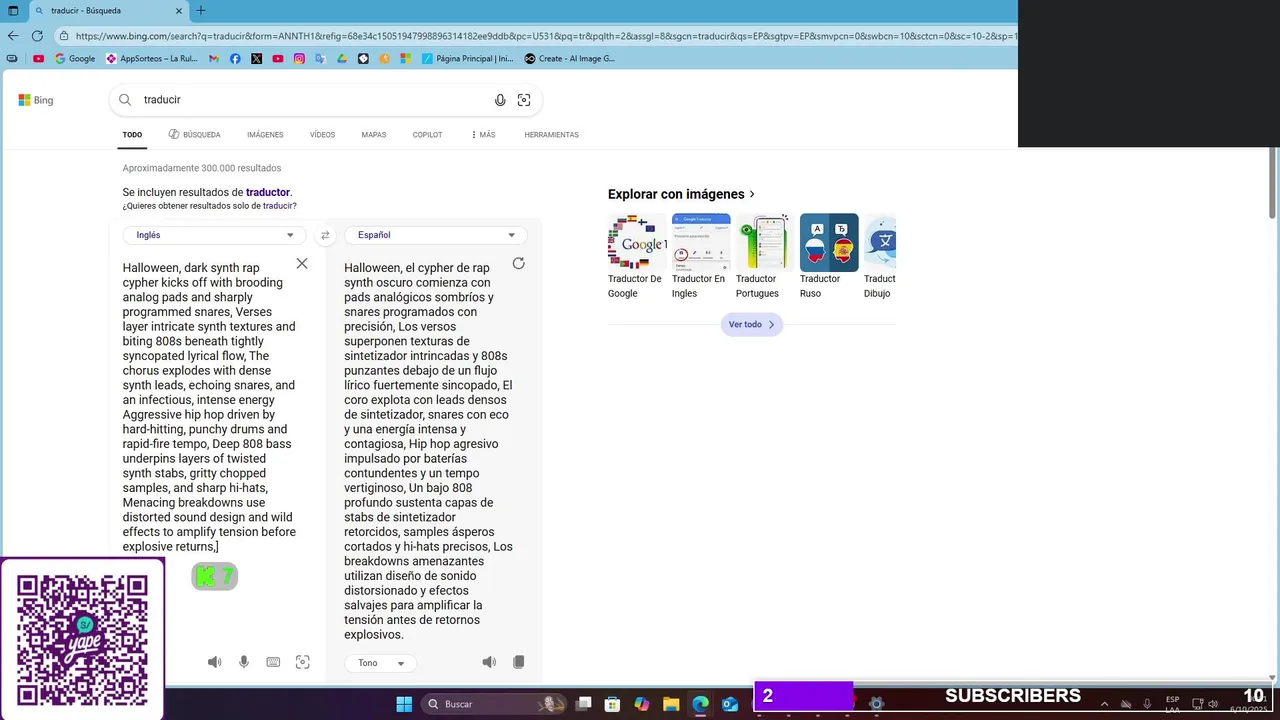Open the Google bookmark
Image resolution: width=1280 pixels, height=720 pixels.
[x=75, y=59]
